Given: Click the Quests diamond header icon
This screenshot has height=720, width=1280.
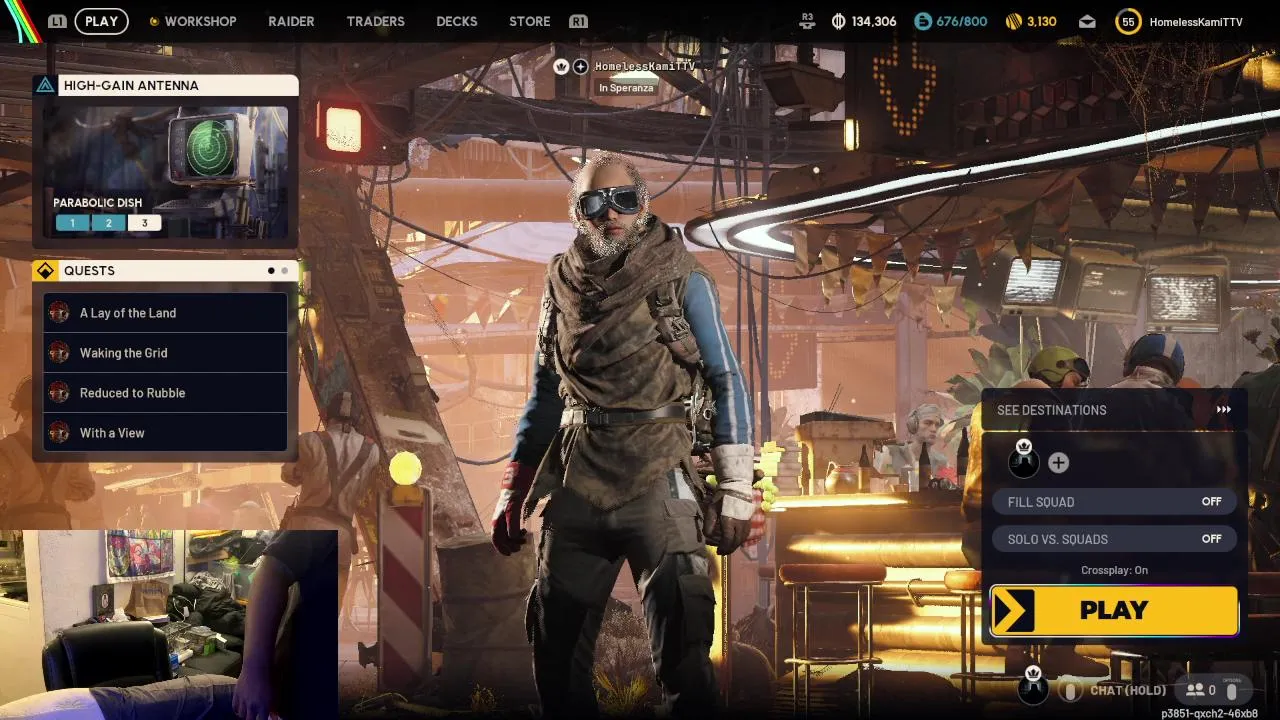Looking at the screenshot, I should click(45, 271).
